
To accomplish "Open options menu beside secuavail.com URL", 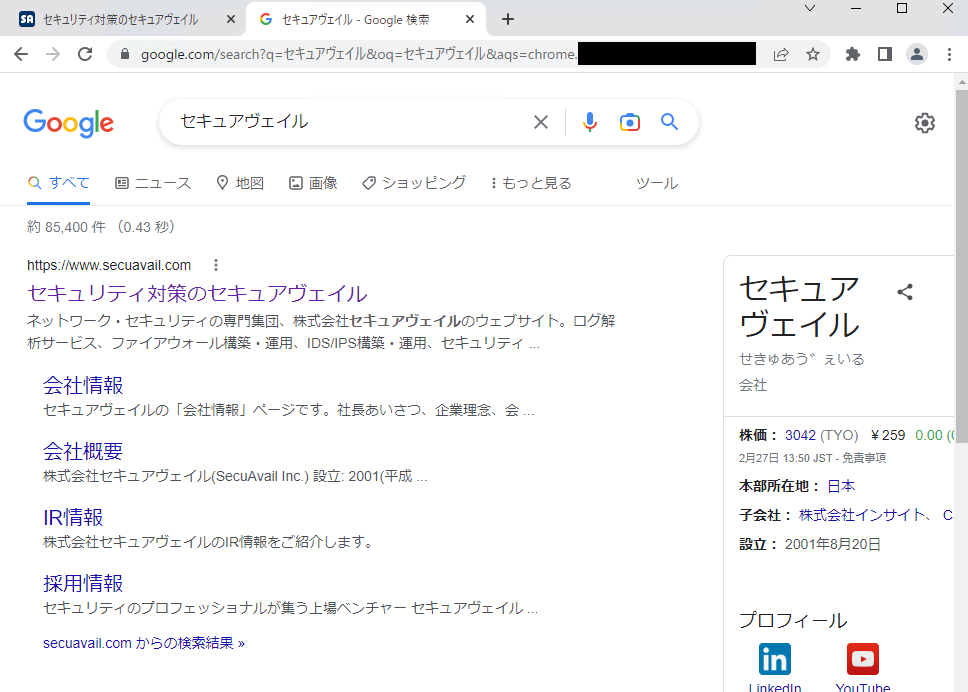I will pyautogui.click(x=215, y=265).
